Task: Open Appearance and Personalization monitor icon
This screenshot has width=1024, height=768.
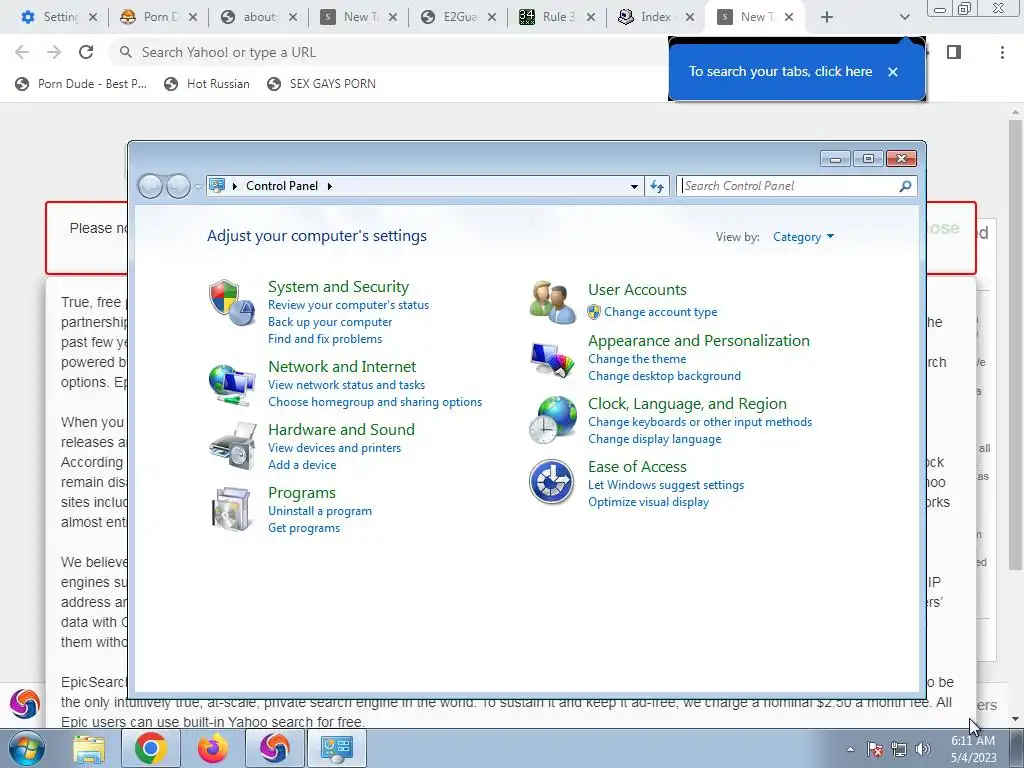Action: 552,360
